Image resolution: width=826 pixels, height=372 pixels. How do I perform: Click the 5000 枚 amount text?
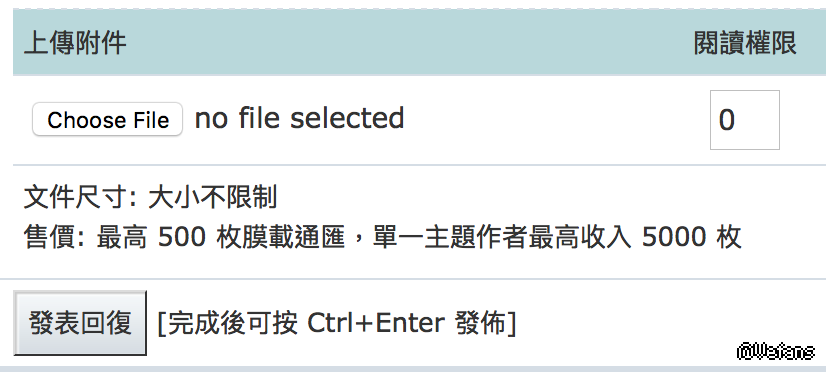[692, 237]
